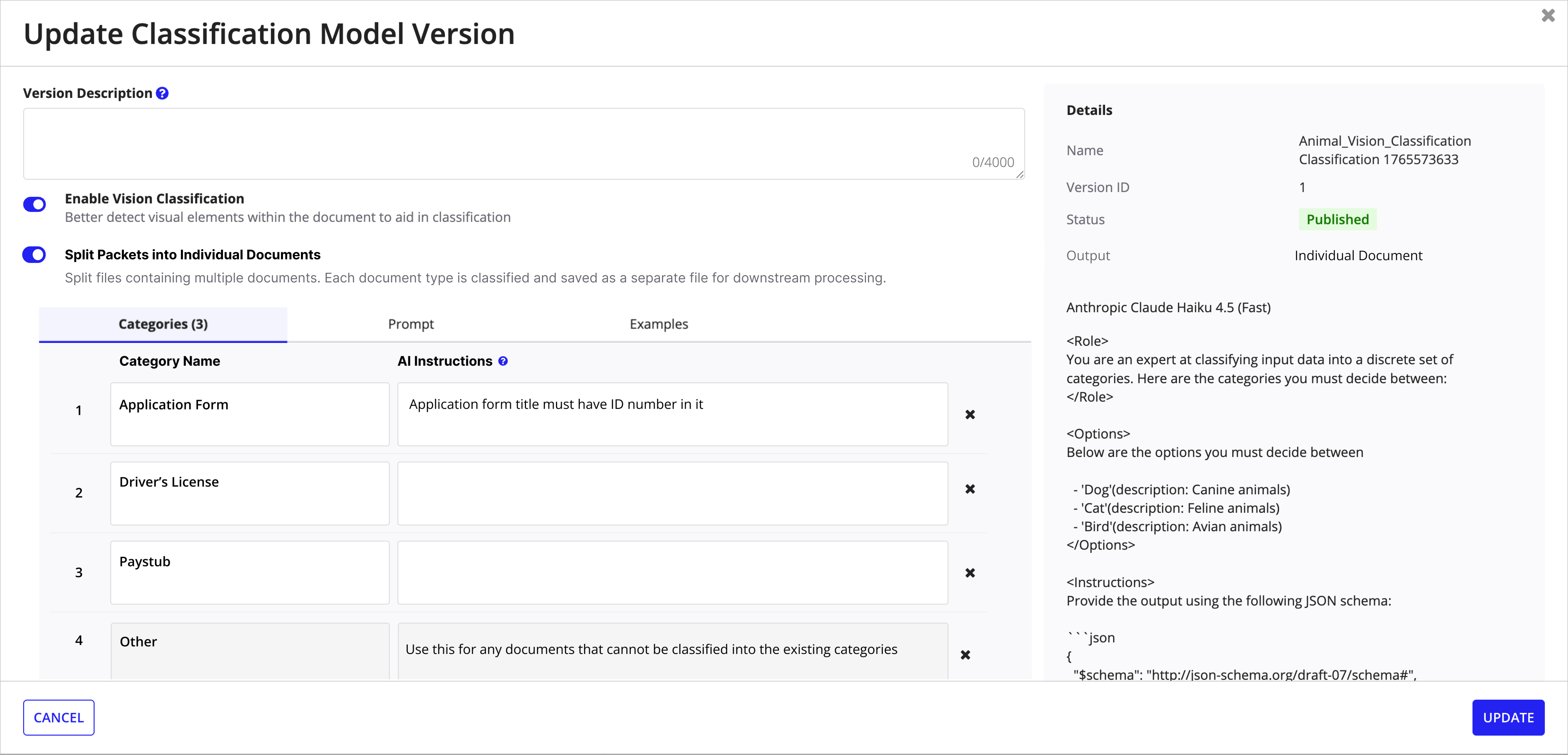This screenshot has width=1568, height=755.
Task: Click the Driver's License category name field
Action: coord(250,493)
